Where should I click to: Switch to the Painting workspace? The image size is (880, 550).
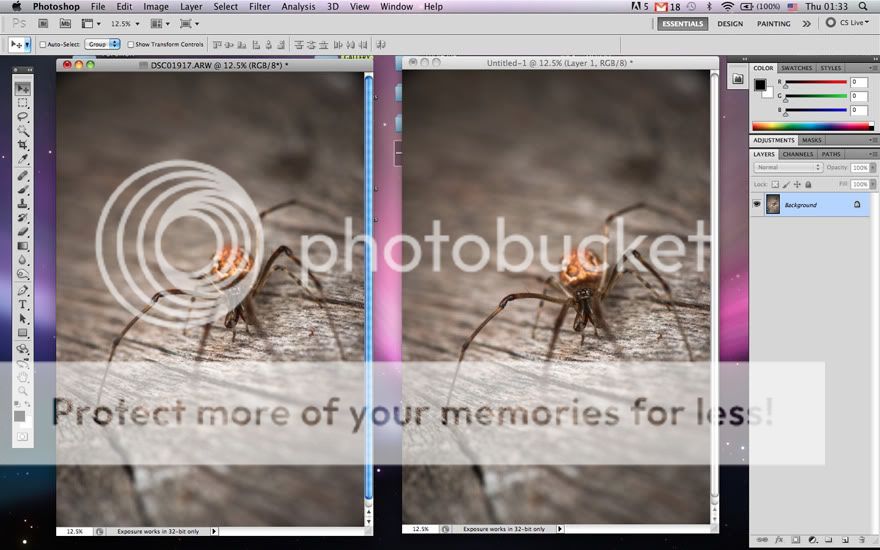point(773,24)
